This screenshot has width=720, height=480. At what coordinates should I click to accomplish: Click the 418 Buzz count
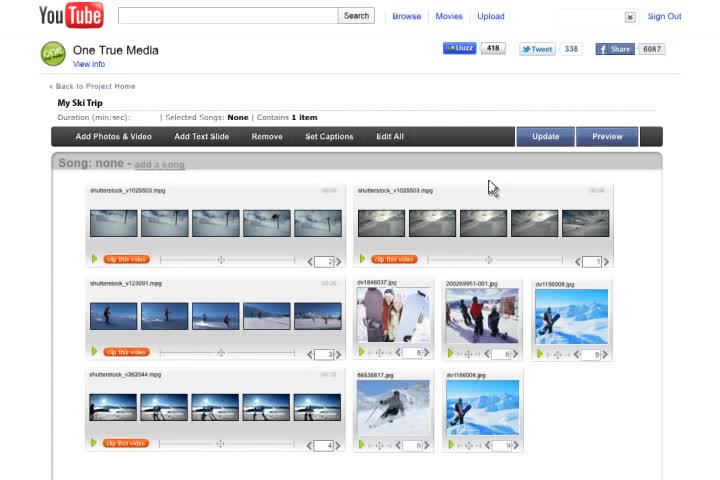[493, 48]
